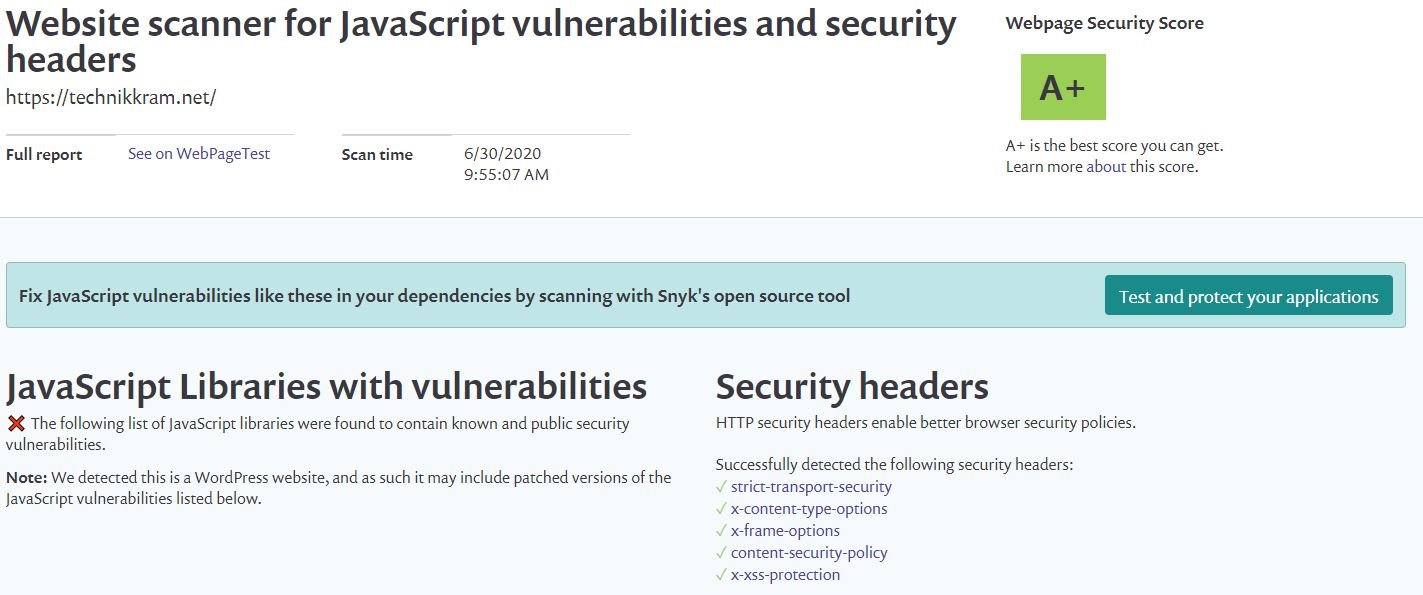Image resolution: width=1423 pixels, height=595 pixels.
Task: Open the strict-transport-security header link
Action: (810, 487)
